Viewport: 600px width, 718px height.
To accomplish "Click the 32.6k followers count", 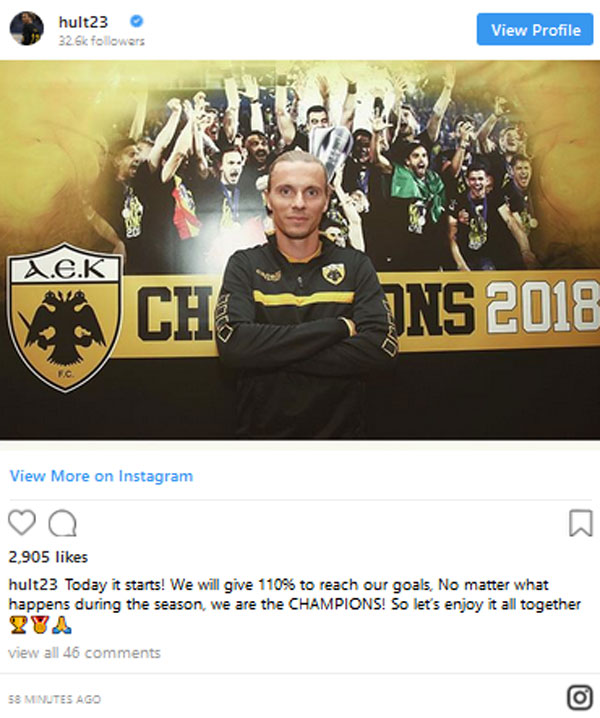I will click(x=101, y=41).
